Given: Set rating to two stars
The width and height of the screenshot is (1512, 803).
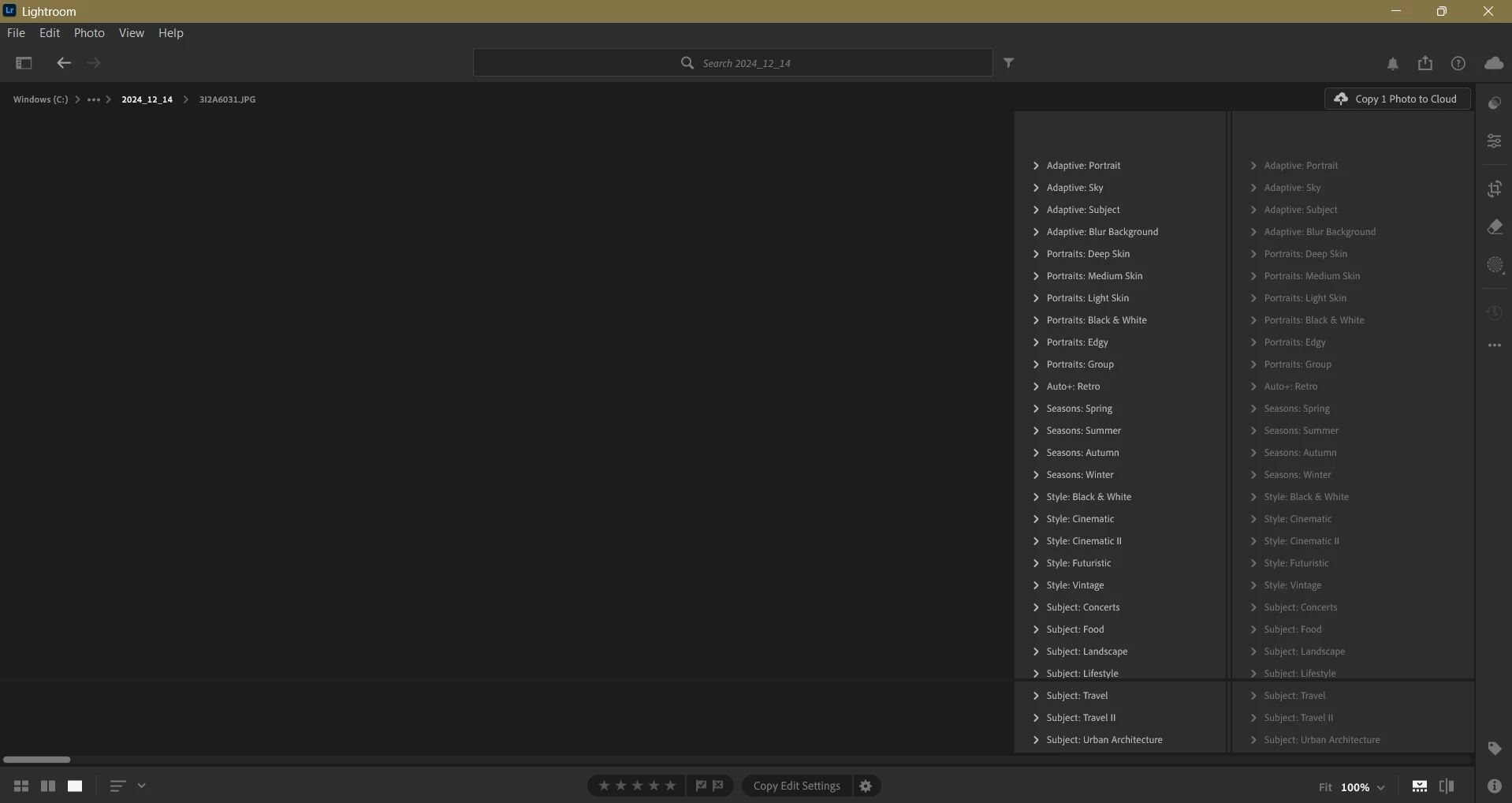Looking at the screenshot, I should pos(620,786).
